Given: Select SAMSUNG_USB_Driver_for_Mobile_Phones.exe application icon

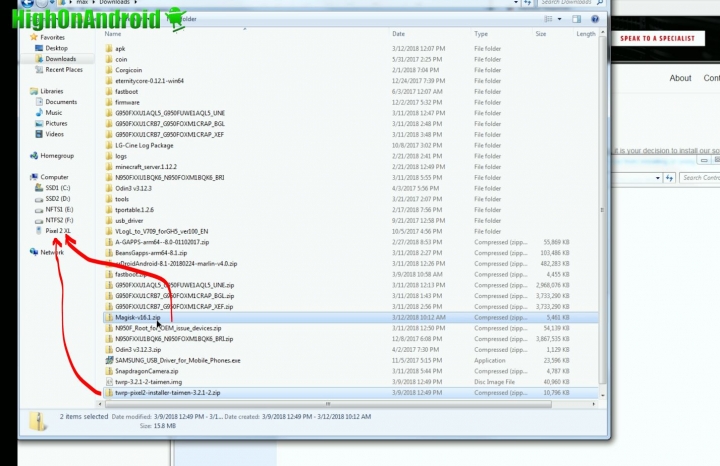Looking at the screenshot, I should point(109,360).
